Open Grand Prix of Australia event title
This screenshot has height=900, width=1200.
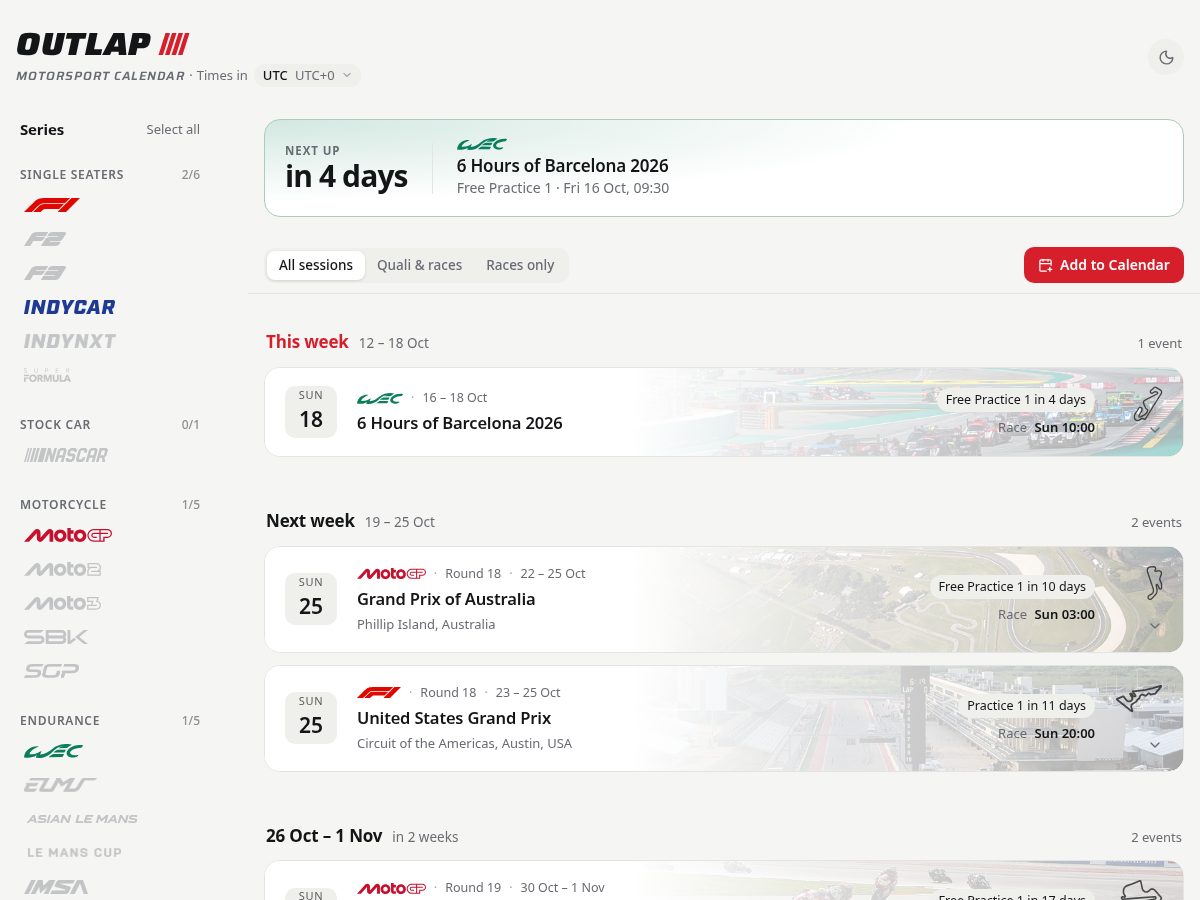click(446, 599)
